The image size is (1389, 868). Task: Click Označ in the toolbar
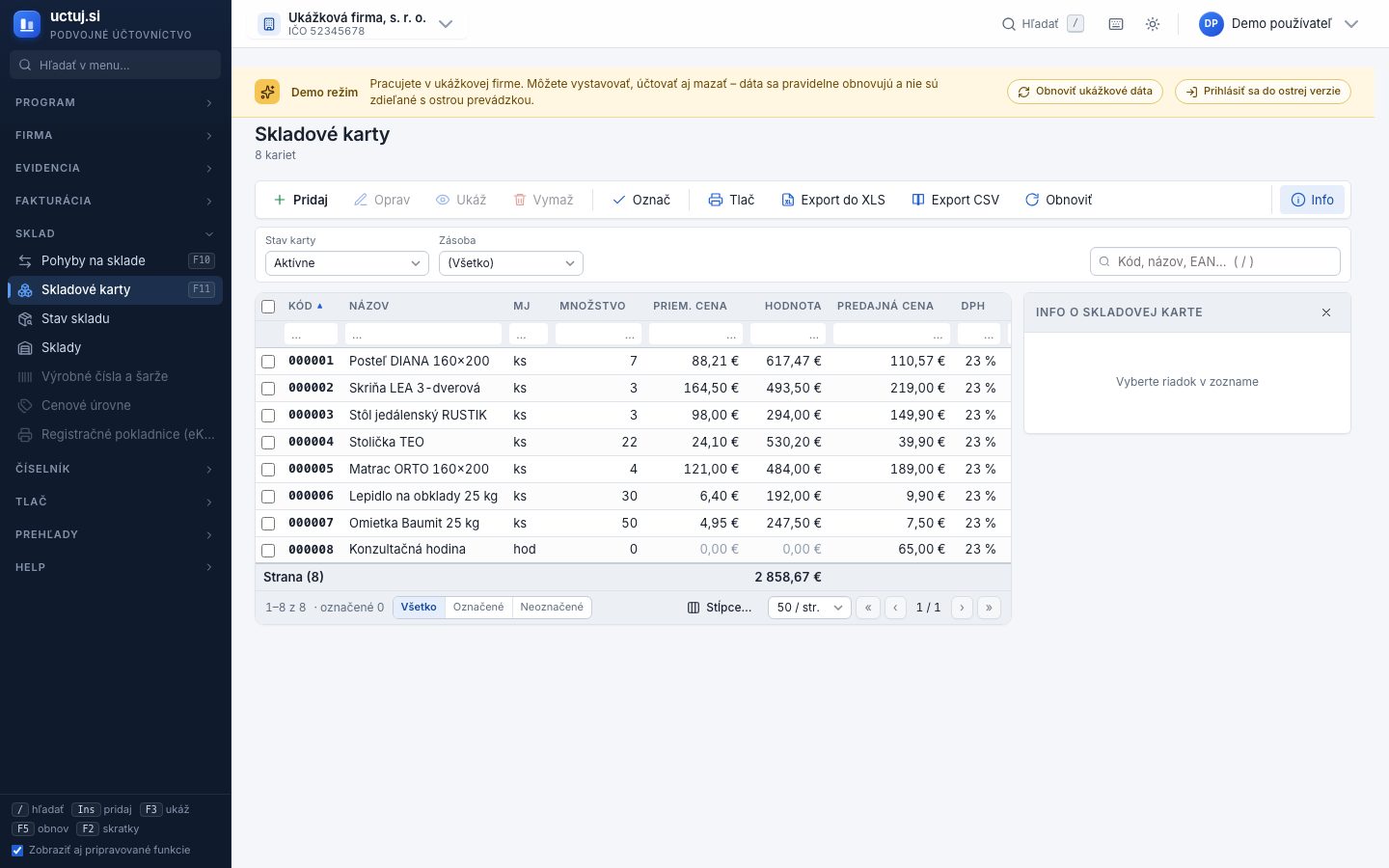[641, 200]
